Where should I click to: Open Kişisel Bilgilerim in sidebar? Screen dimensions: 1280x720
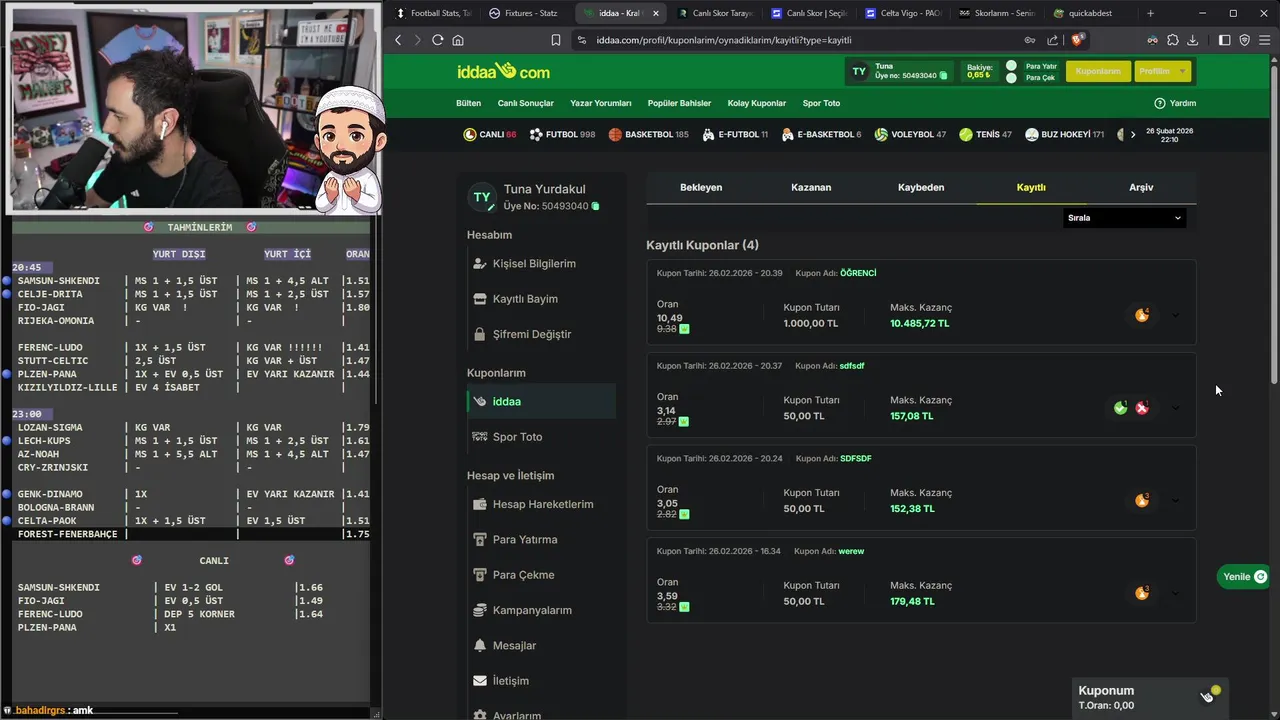tap(534, 264)
